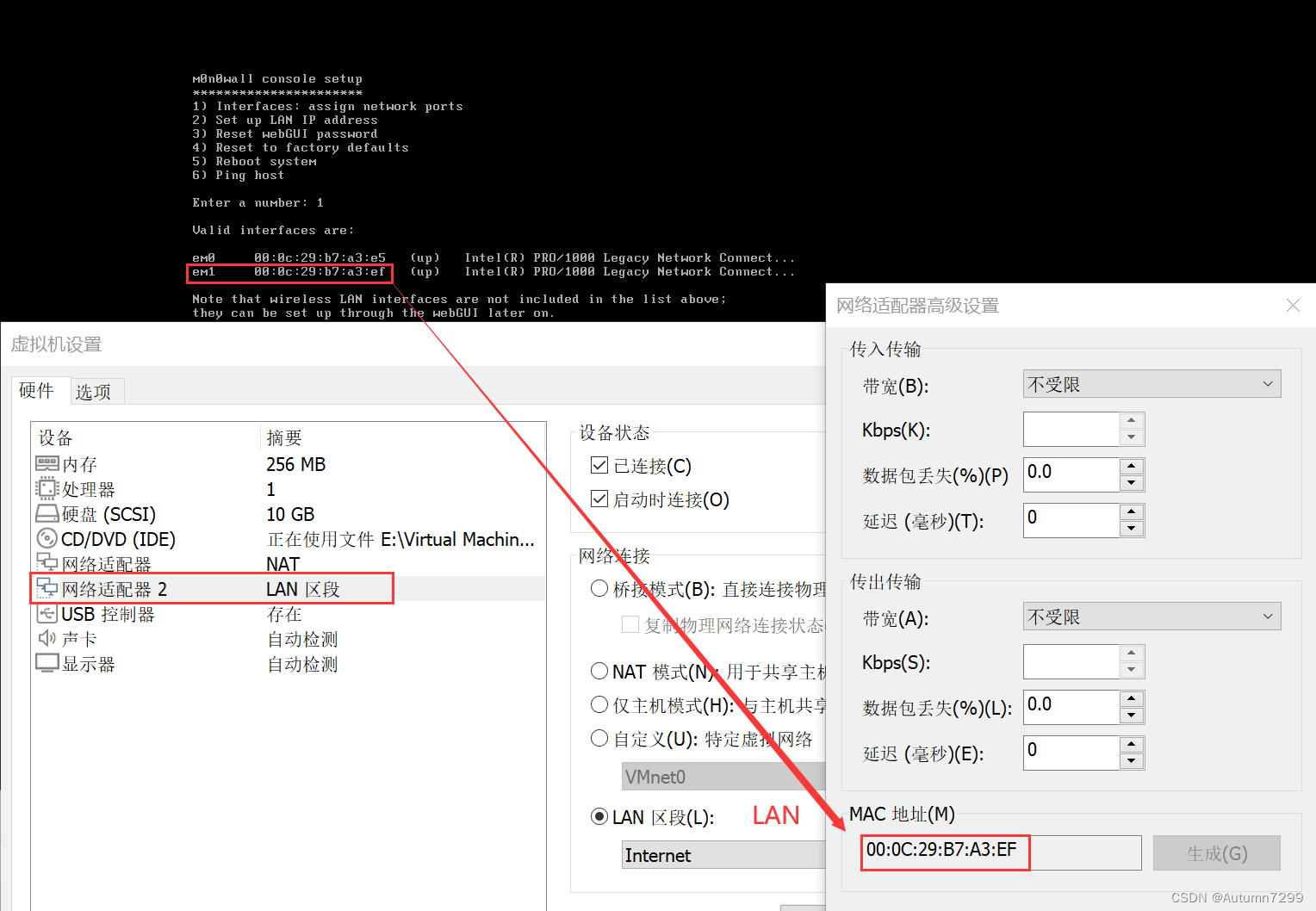
Task: Decrease incoming Kbps(K) value
Action: pos(1132,437)
